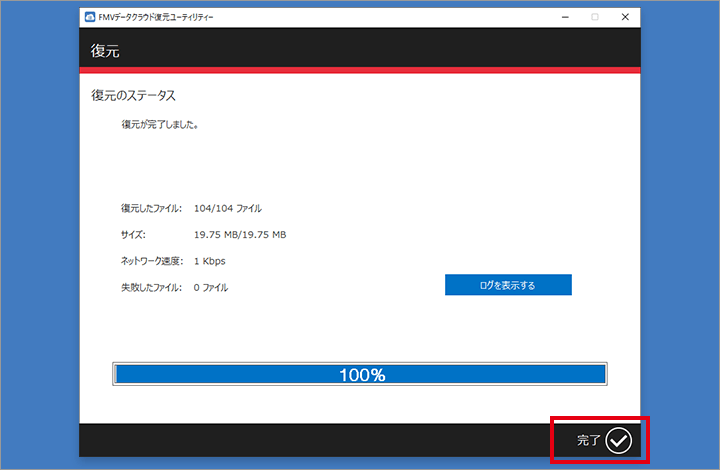Click the ネットワーク速度 label
Screen dimensions: 720x470
tap(152, 261)
